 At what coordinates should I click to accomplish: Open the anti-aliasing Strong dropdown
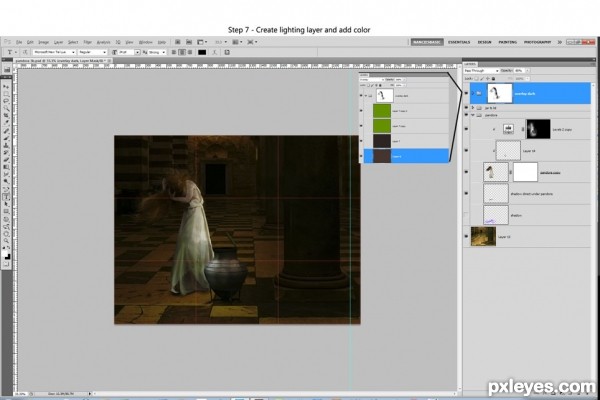tap(156, 52)
